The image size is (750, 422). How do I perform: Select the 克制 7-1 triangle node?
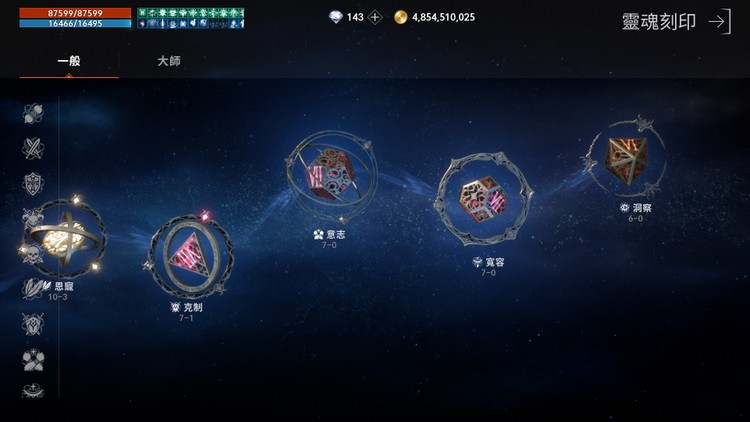point(189,255)
